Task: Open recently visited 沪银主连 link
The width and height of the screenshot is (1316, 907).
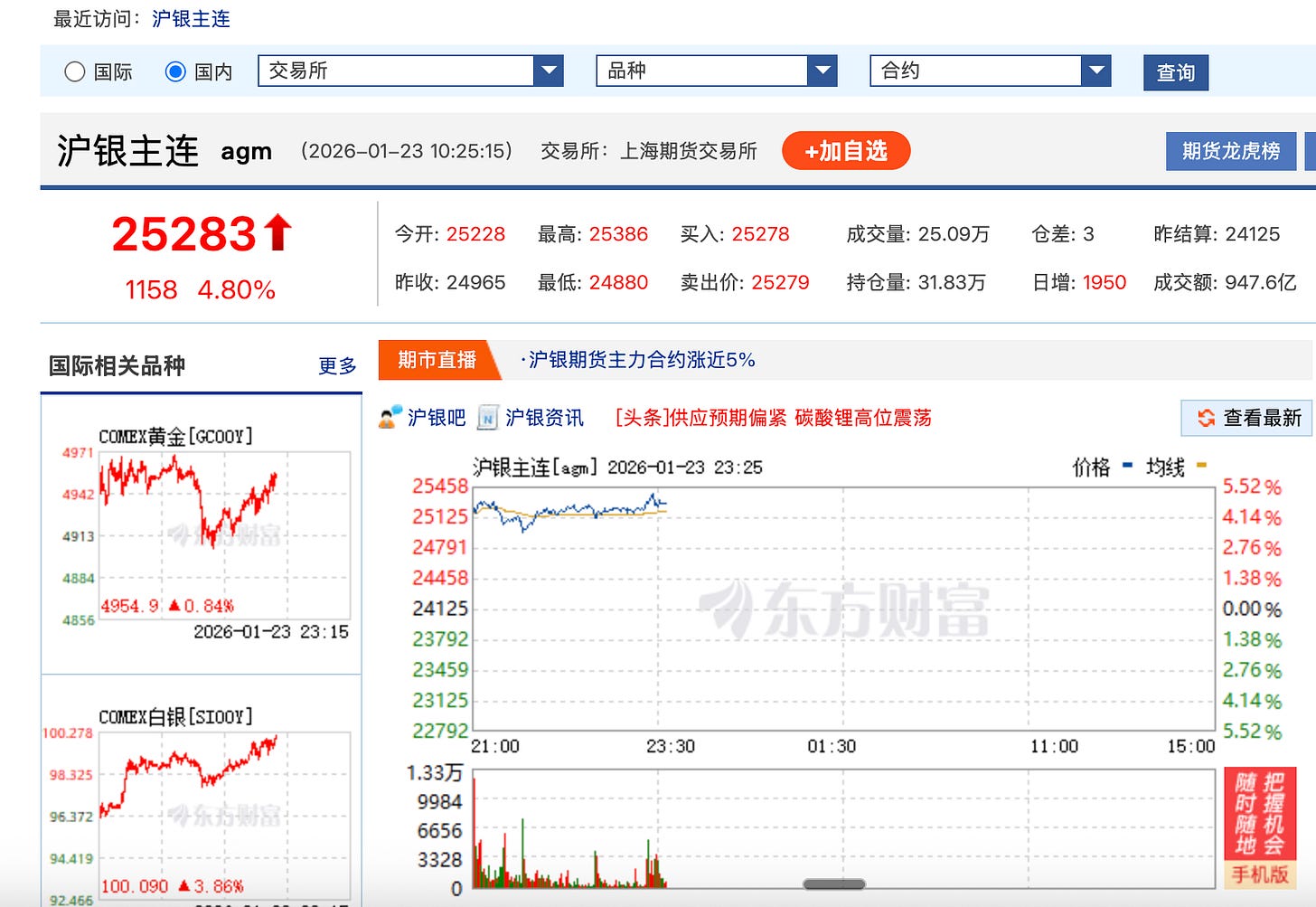Action: click(x=191, y=19)
